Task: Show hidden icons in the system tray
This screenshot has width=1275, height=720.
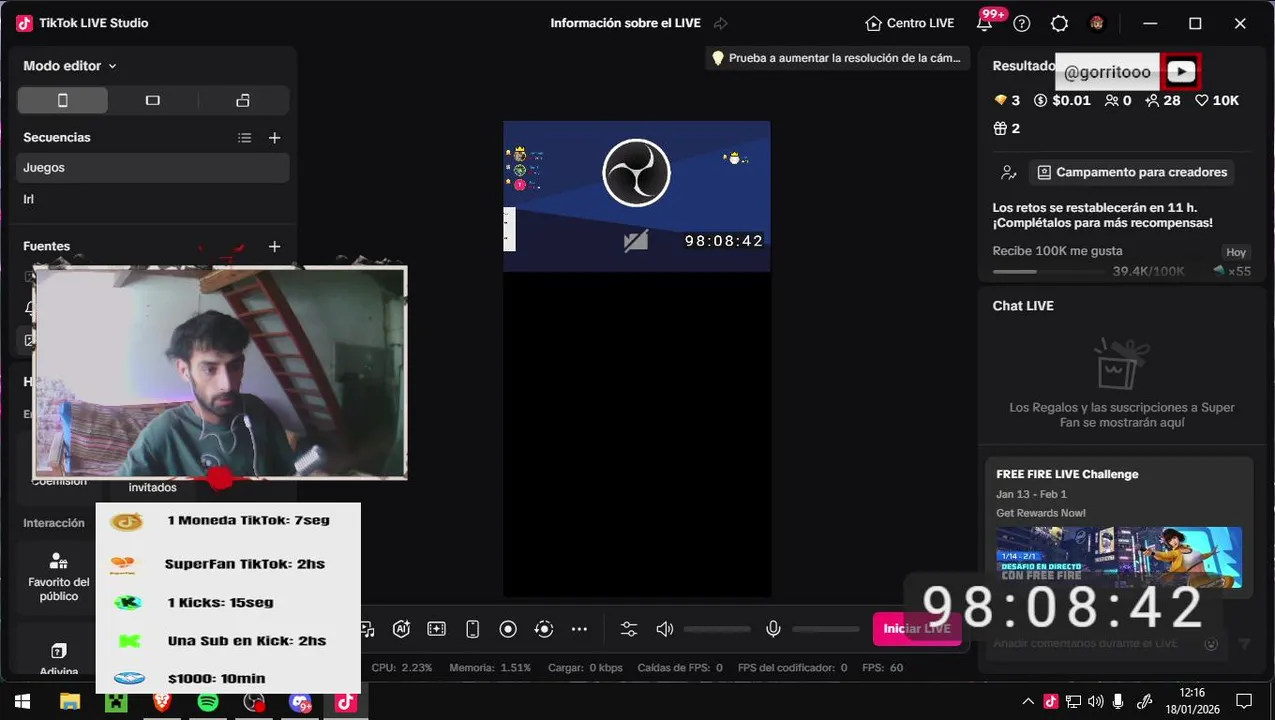Action: click(1027, 702)
